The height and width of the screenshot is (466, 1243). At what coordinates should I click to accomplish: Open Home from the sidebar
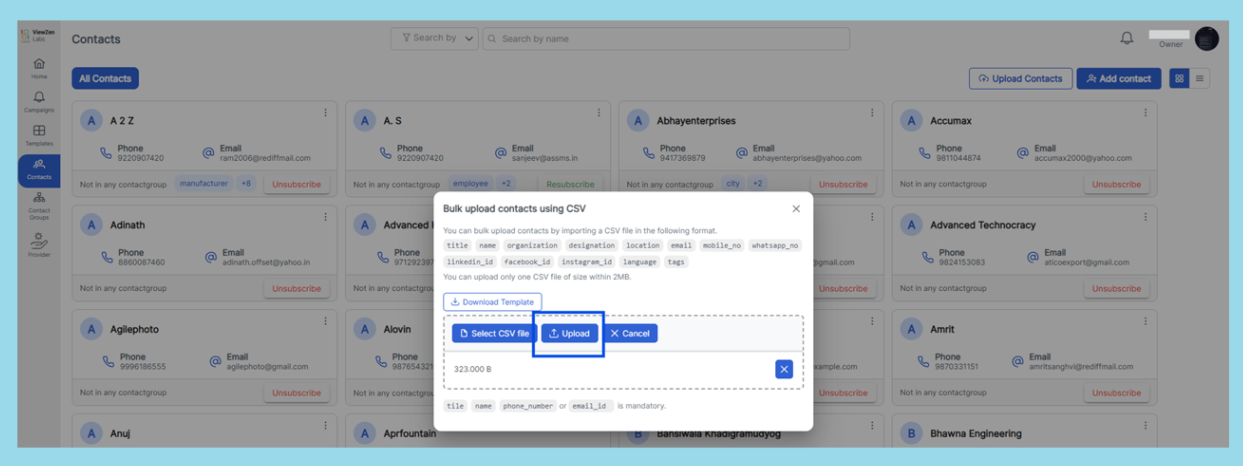(x=39, y=67)
